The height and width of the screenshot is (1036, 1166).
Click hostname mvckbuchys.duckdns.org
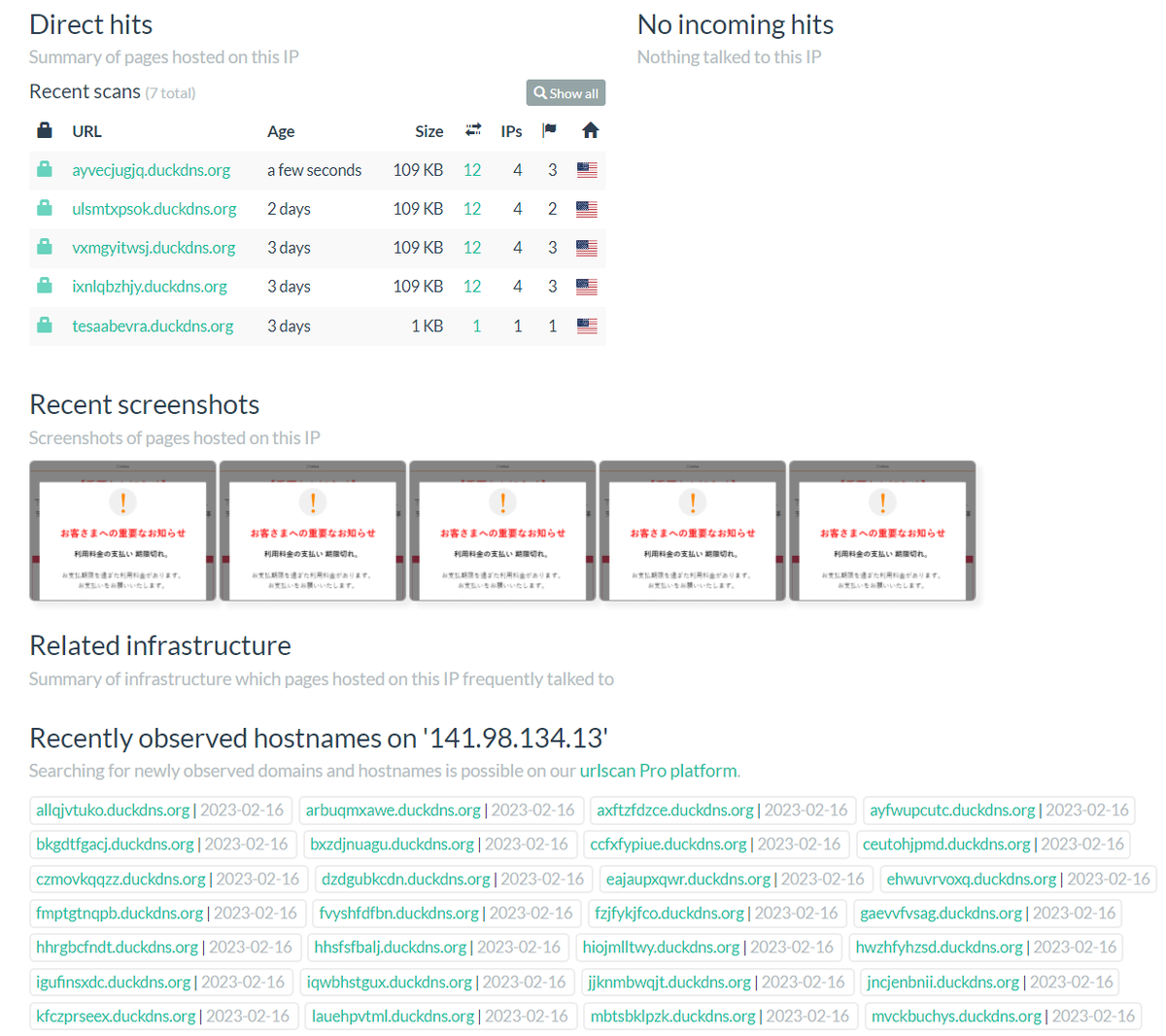click(x=956, y=1017)
